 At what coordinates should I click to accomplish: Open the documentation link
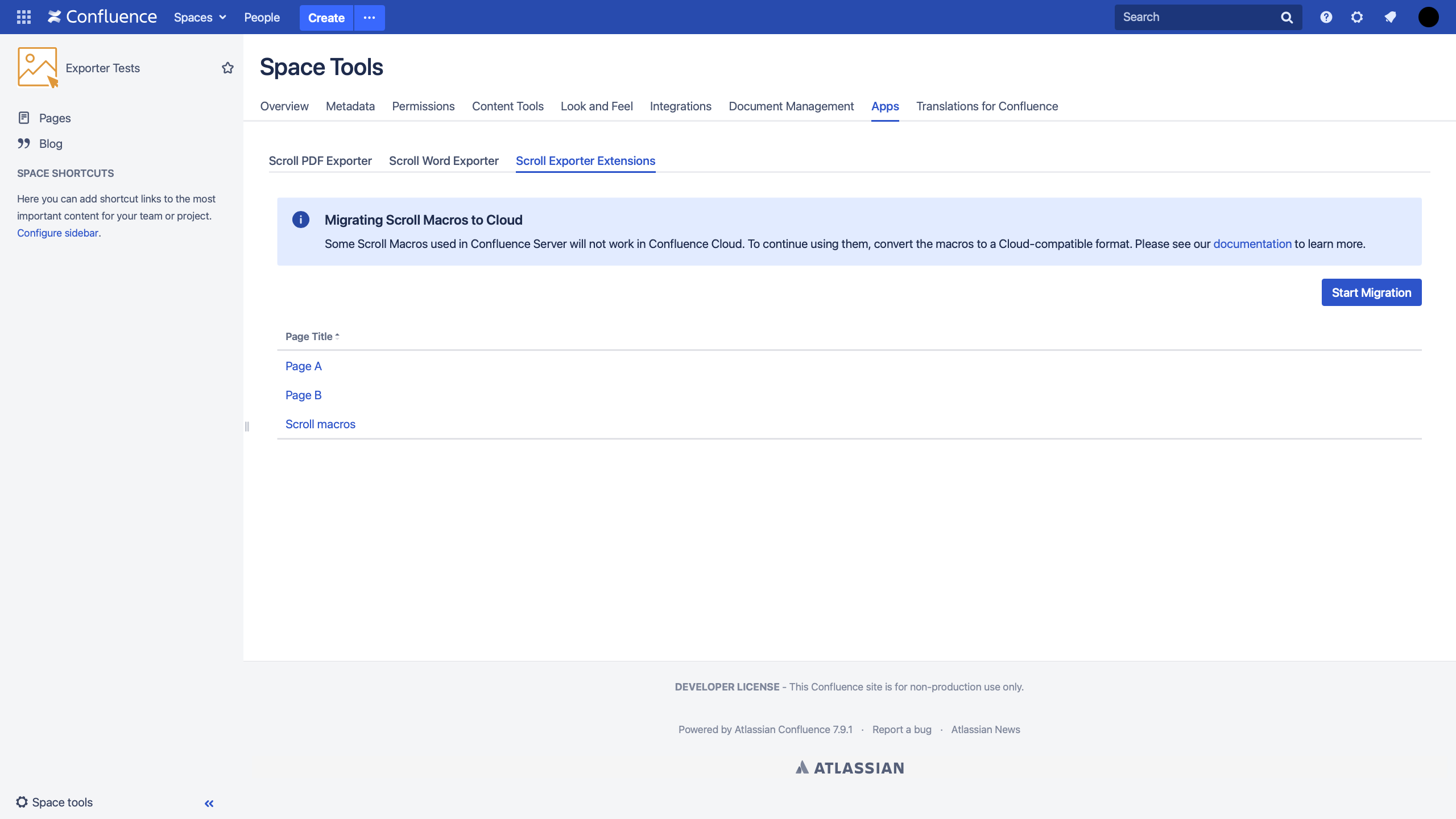[1252, 244]
